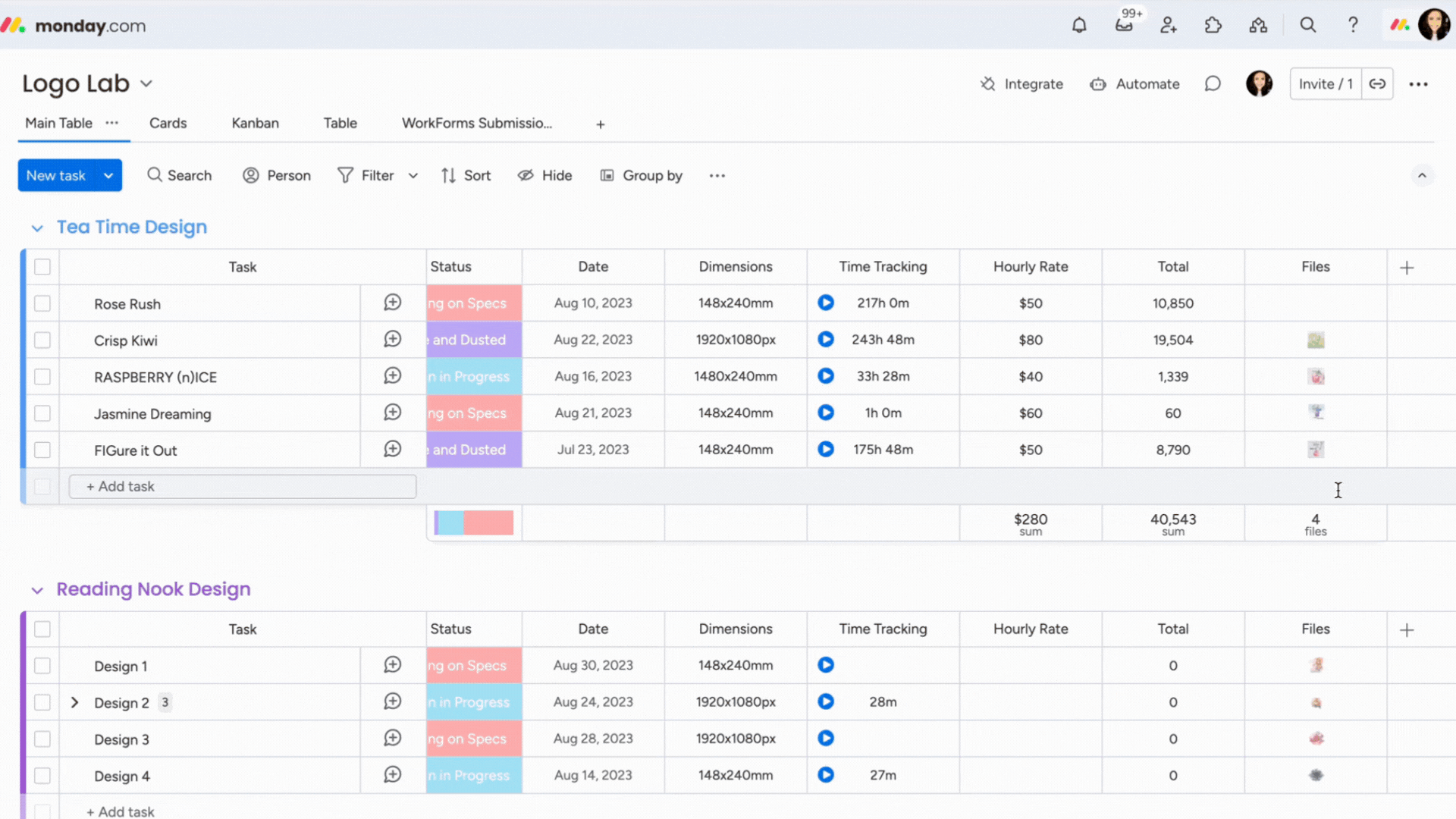1456x819 pixels.
Task: Click the Integrate button
Action: (x=1021, y=84)
